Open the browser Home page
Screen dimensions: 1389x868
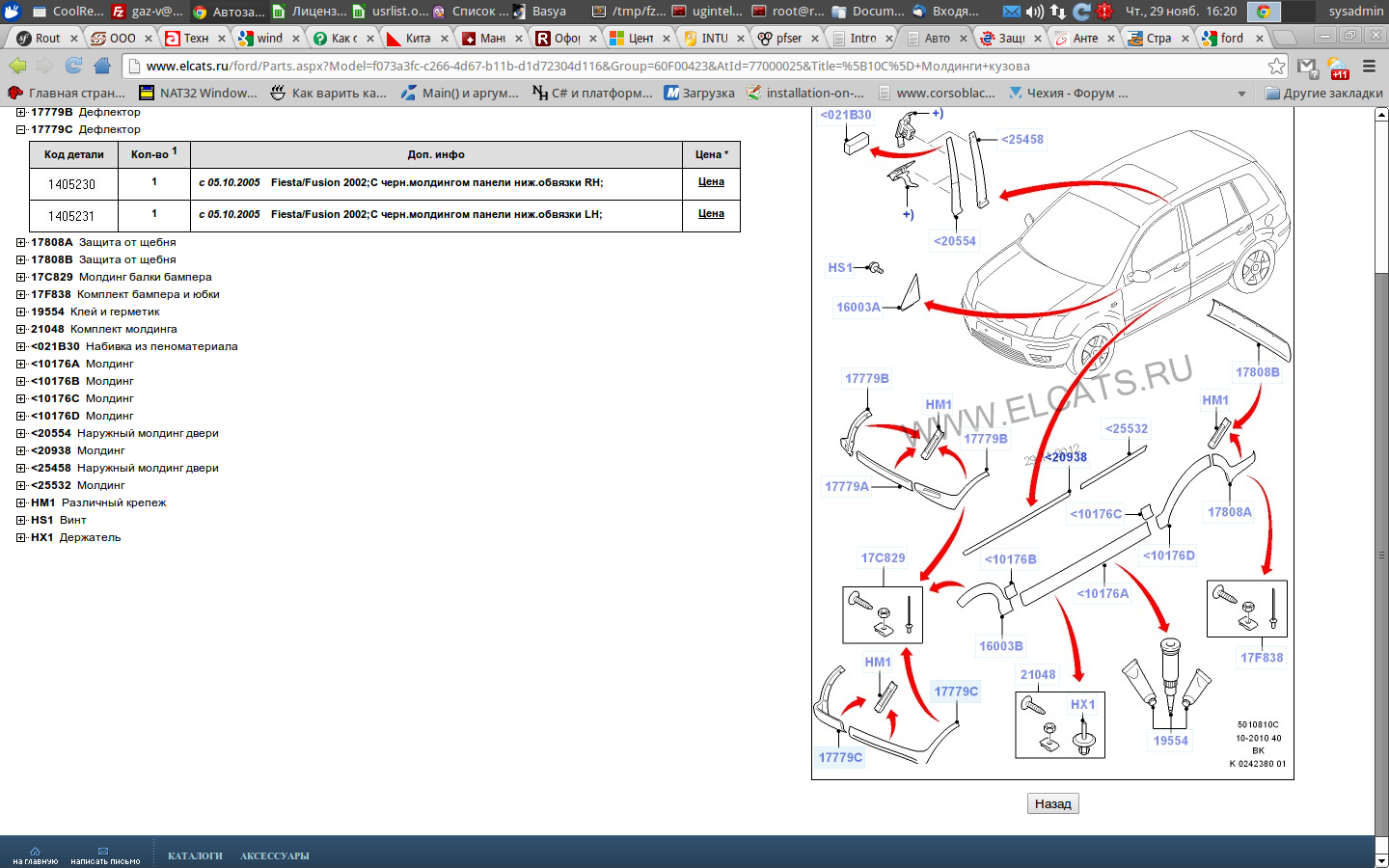pos(102,67)
